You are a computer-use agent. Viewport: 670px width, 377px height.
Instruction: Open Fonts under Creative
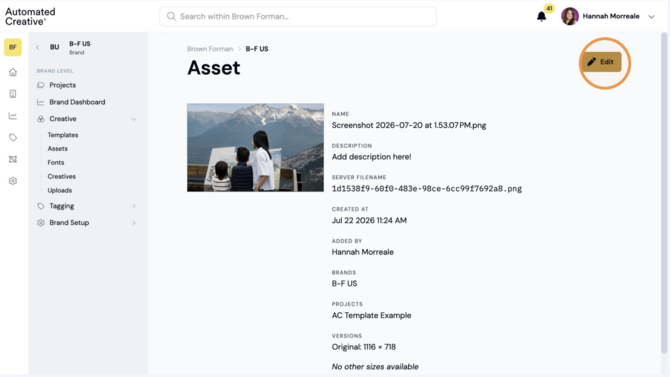56,162
